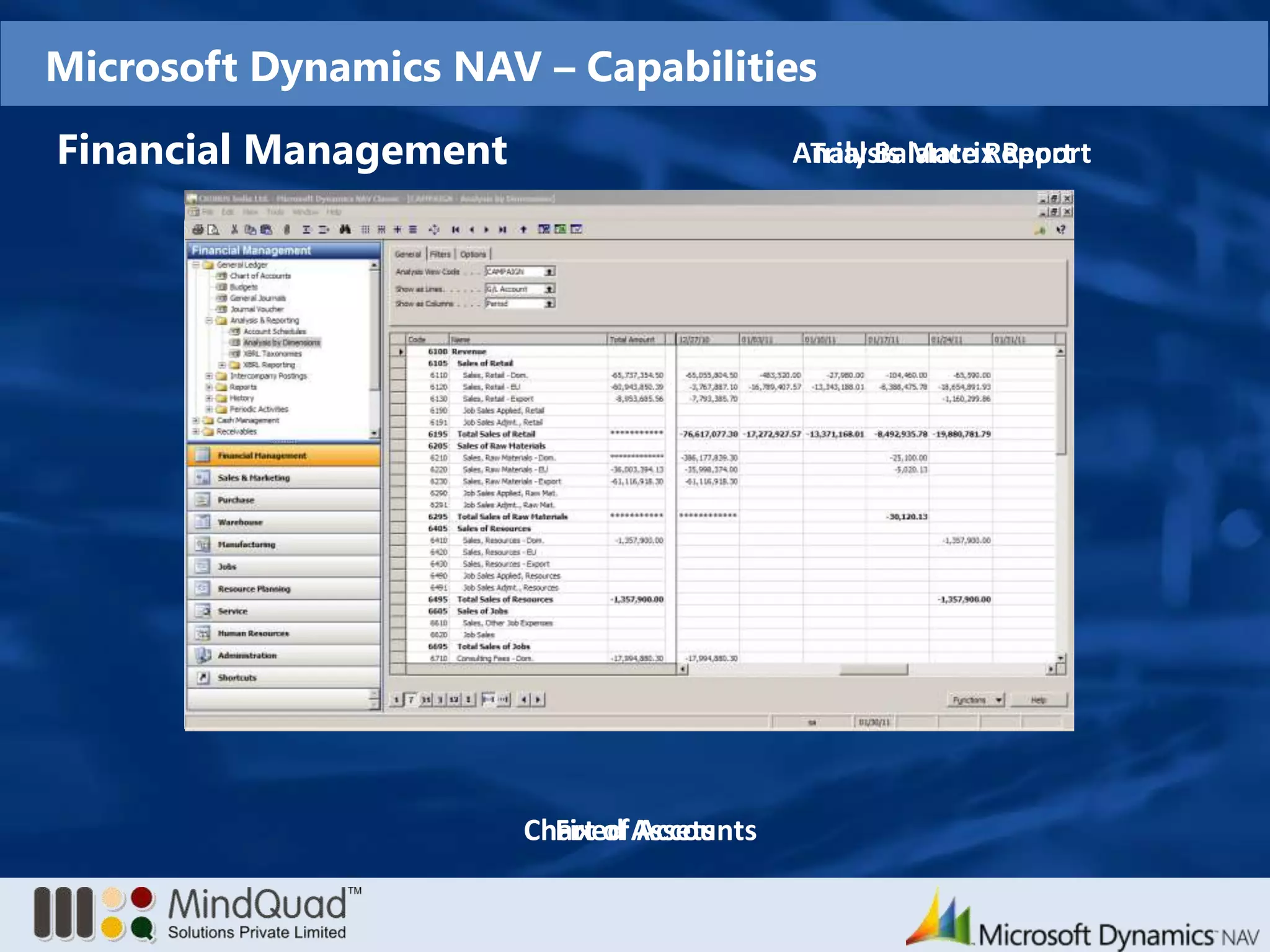Select Chart of Accounts in the tree

tap(260, 276)
